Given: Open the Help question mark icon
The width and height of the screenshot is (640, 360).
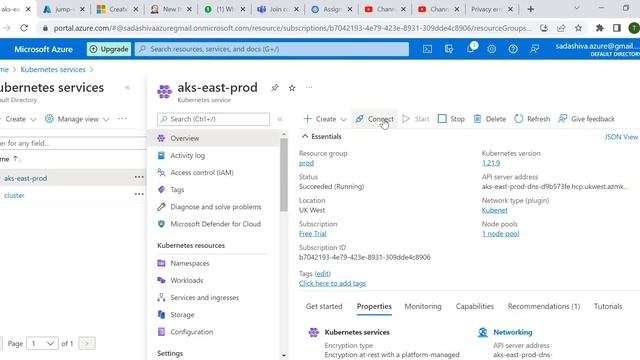Looking at the screenshot, I should tap(513, 49).
